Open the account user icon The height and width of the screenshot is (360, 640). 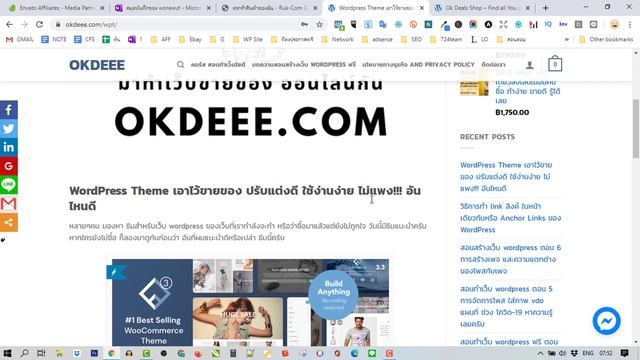click(x=529, y=64)
